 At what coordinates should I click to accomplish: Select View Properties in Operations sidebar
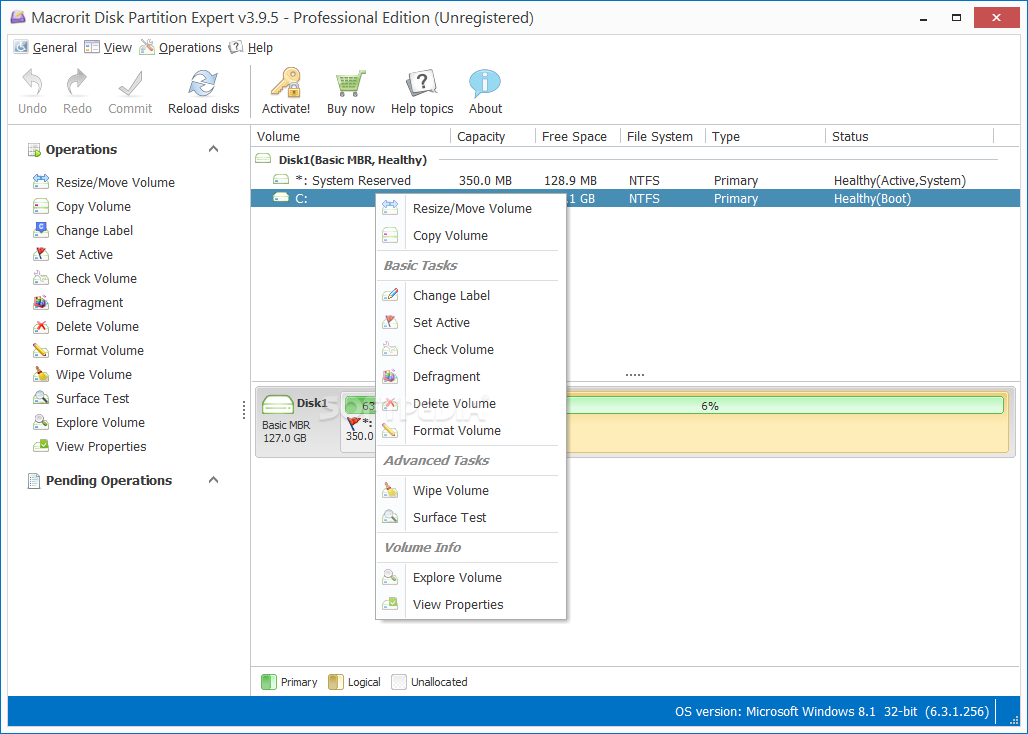[89, 446]
